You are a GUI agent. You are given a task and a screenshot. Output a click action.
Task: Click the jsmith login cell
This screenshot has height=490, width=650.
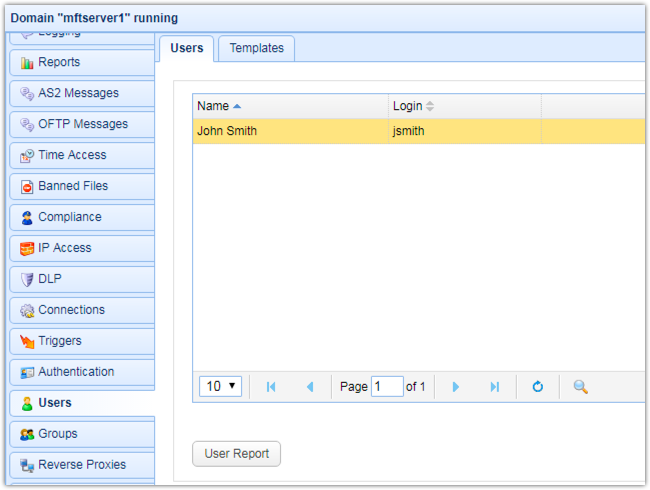coord(465,131)
